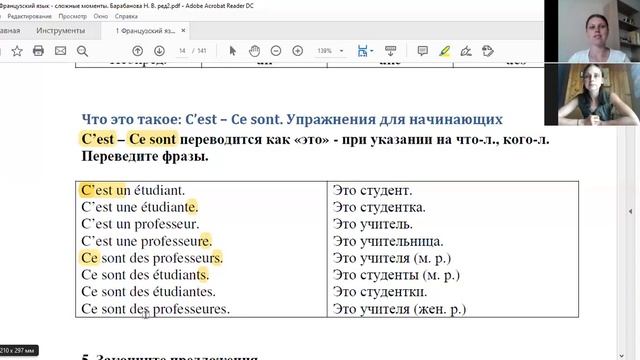The height and width of the screenshot is (360, 640).
Task: Click the text Ce sont des étudiantes.
Action: tap(149, 292)
